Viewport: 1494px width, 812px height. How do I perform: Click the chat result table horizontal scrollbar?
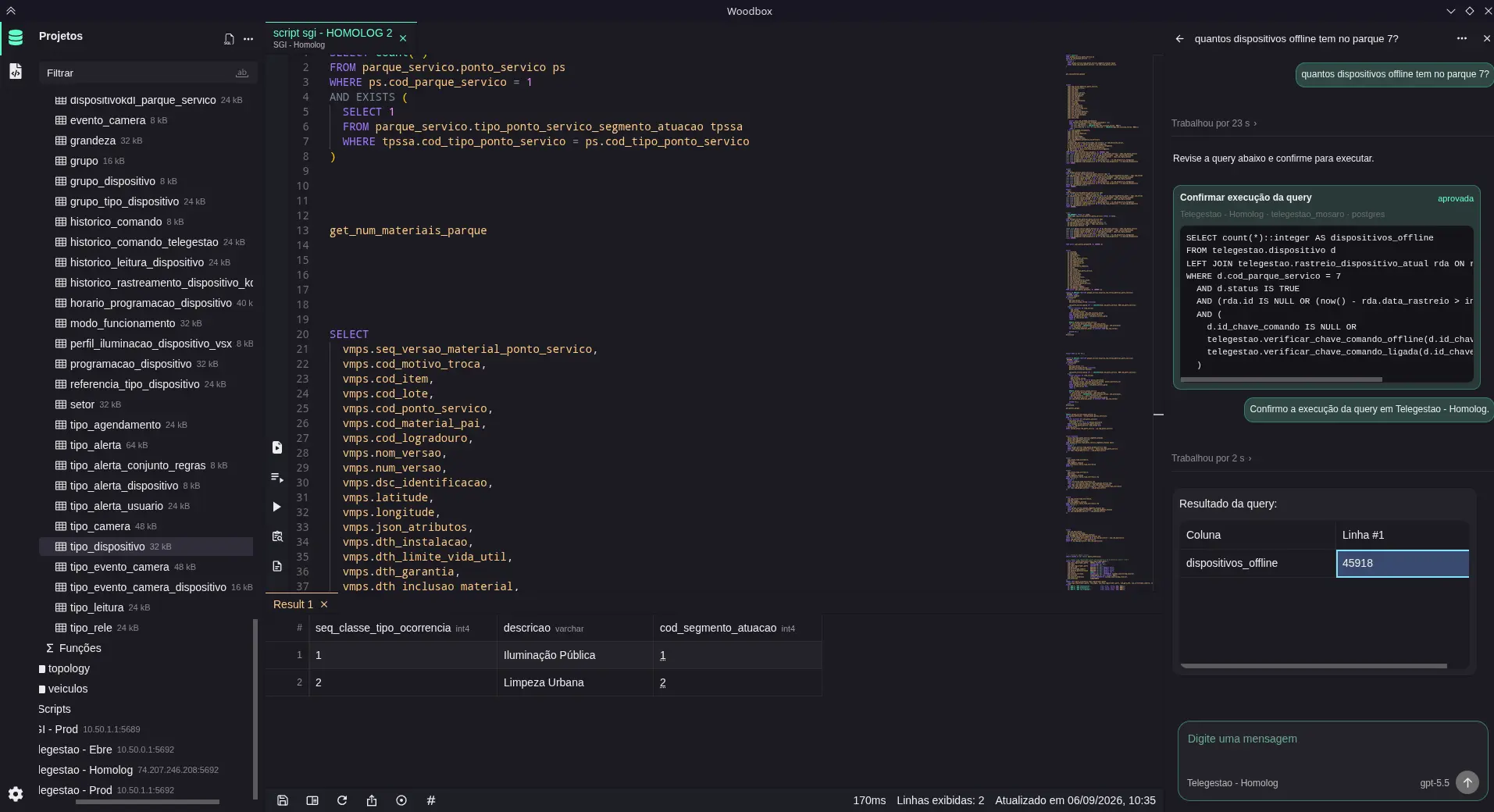1314,666
